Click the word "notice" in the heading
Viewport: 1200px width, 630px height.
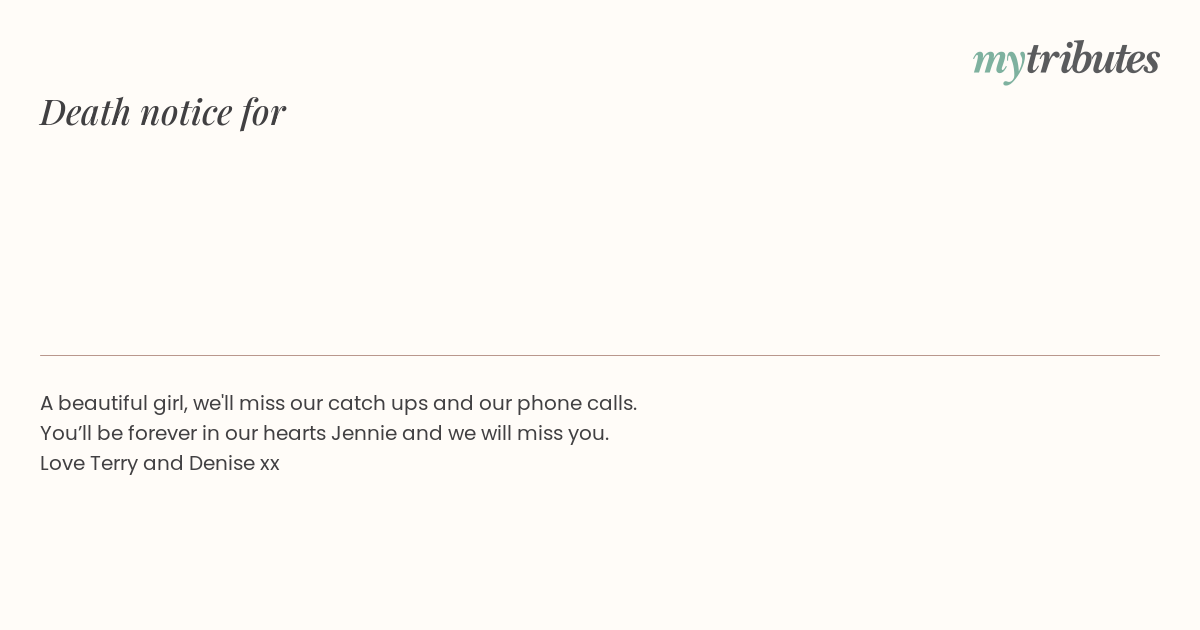tap(186, 112)
